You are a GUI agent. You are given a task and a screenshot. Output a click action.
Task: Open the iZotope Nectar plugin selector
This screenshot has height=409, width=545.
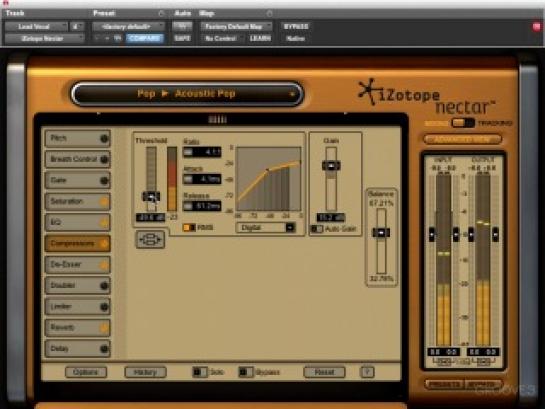pyautogui.click(x=44, y=38)
